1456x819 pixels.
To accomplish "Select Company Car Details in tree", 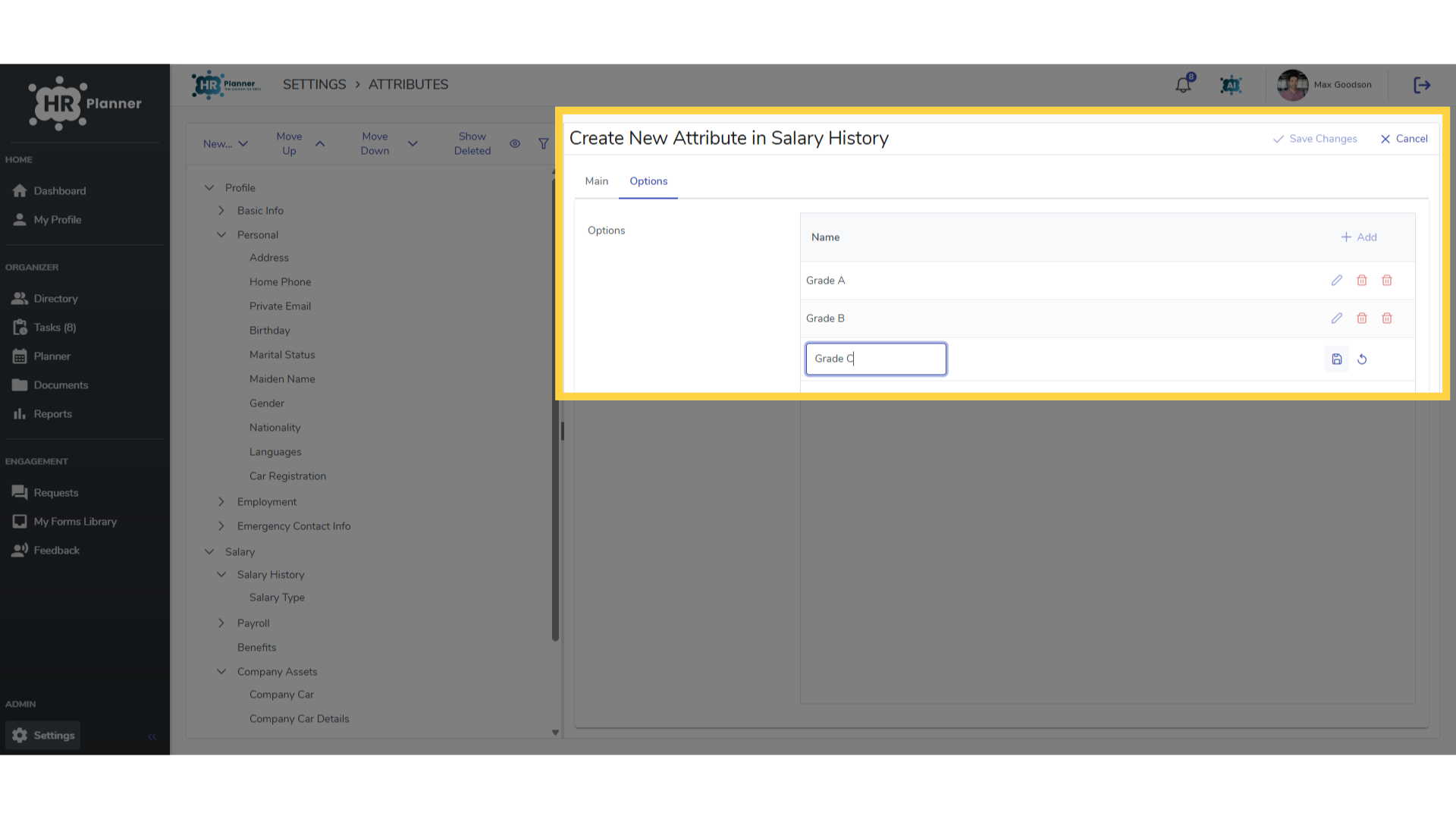I will point(299,719).
